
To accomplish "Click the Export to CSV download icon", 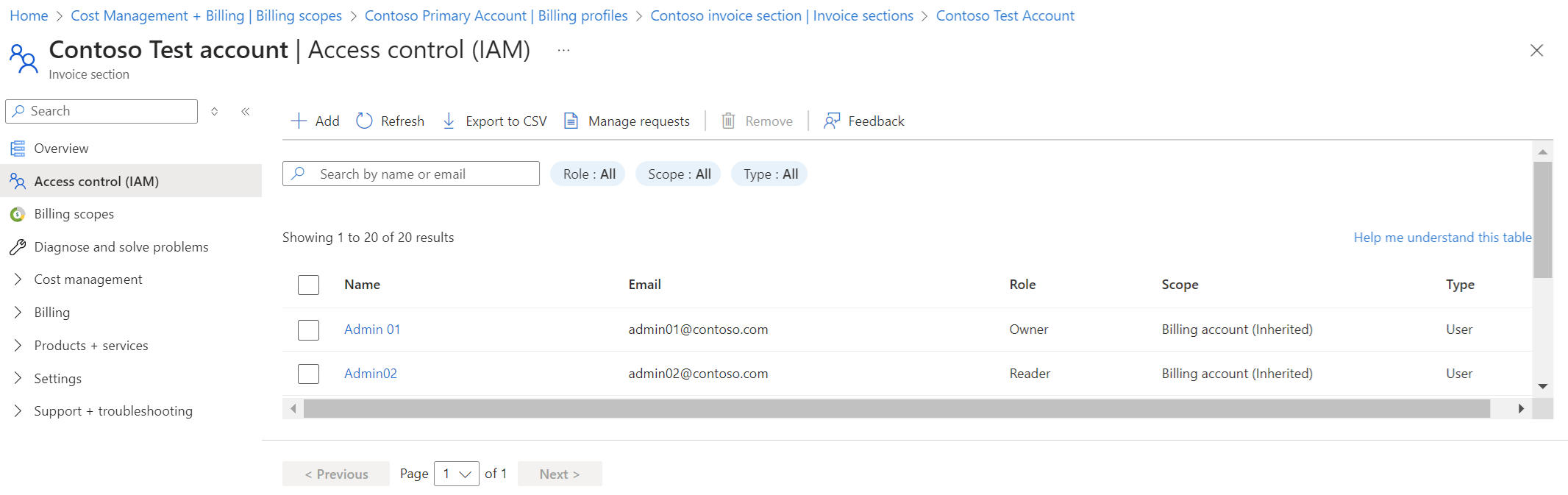I will (449, 121).
